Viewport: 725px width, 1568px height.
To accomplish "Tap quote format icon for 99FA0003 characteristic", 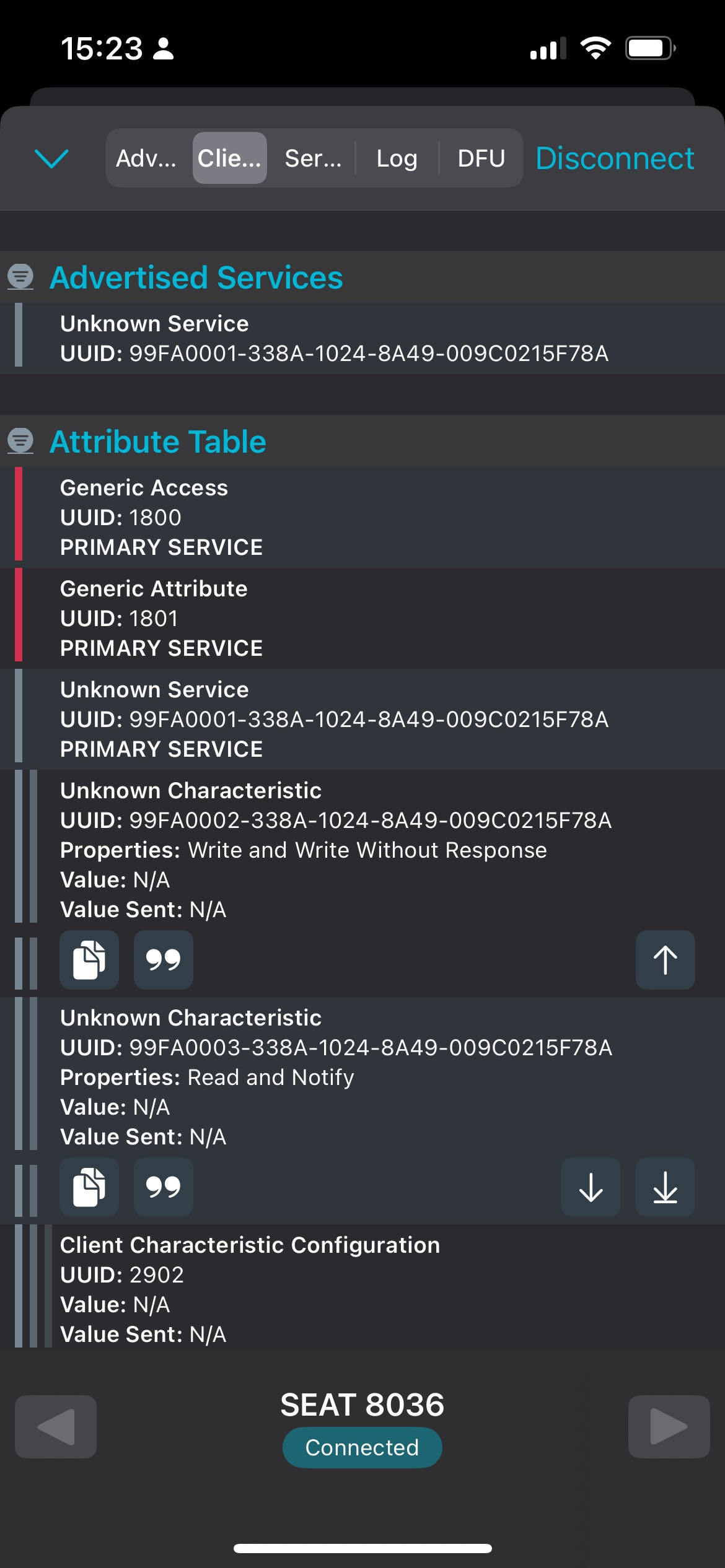I will pos(164,1187).
